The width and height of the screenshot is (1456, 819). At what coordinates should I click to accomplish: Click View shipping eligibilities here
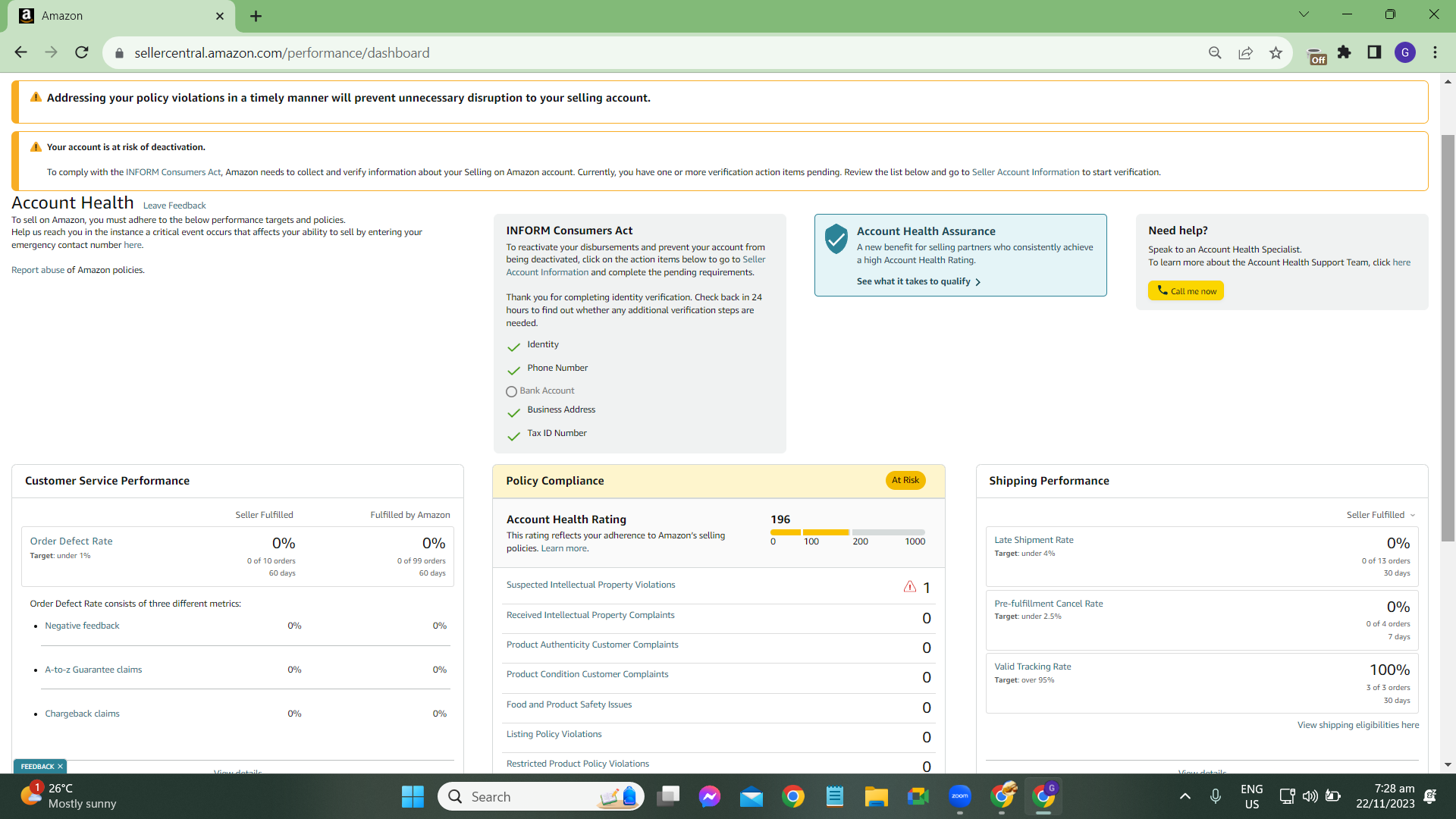1357,725
